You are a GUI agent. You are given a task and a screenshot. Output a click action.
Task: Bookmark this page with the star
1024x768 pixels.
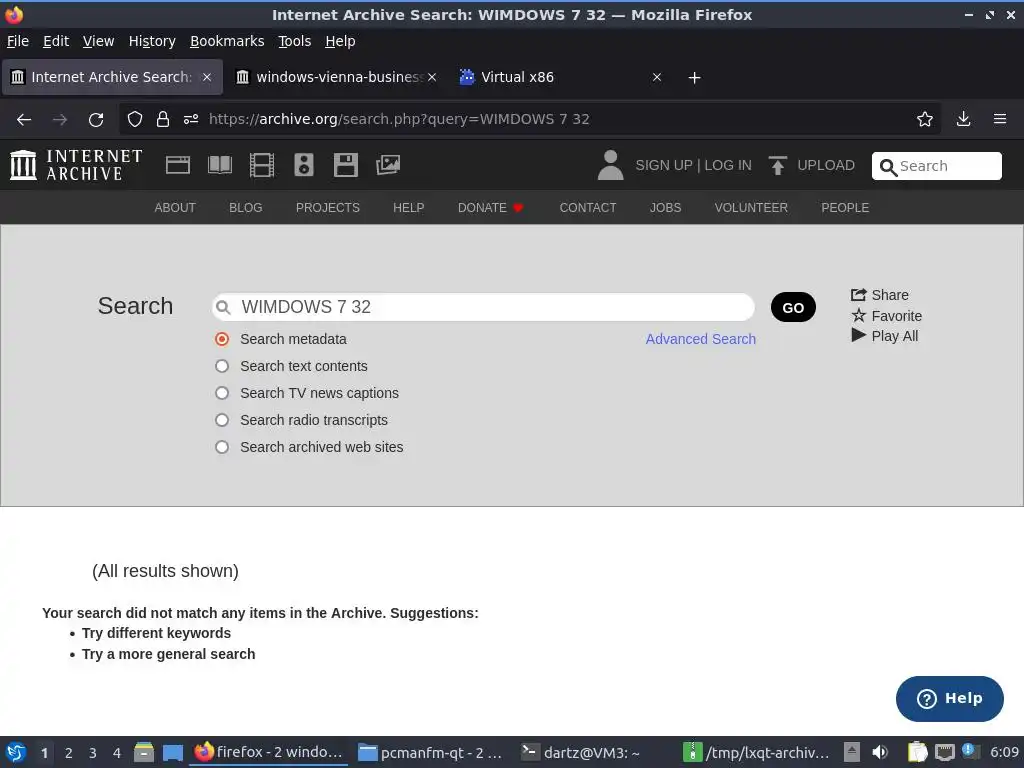click(925, 119)
